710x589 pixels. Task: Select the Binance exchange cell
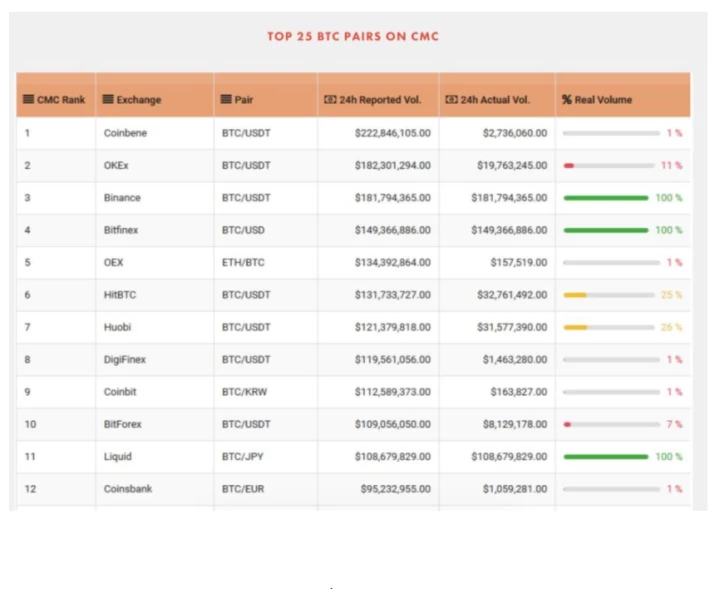[x=155, y=198]
